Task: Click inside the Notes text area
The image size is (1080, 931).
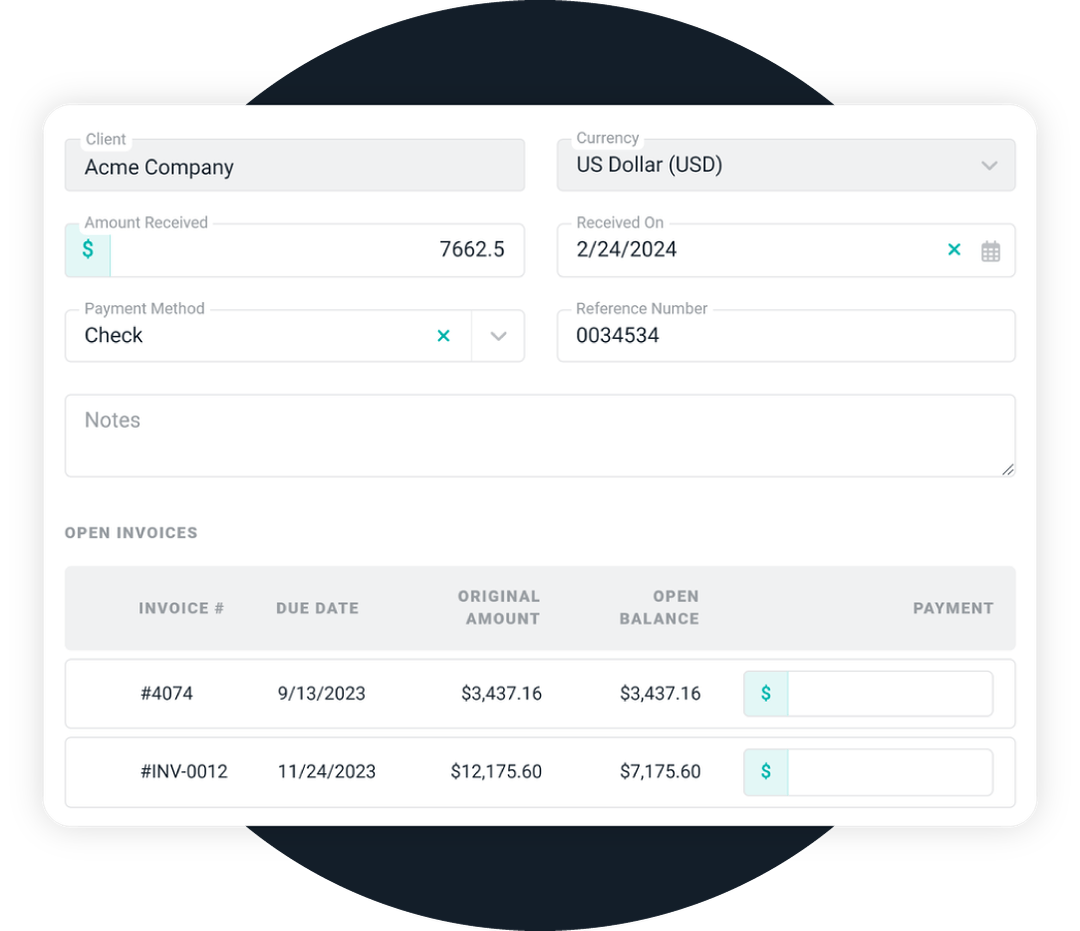Action: click(x=540, y=435)
